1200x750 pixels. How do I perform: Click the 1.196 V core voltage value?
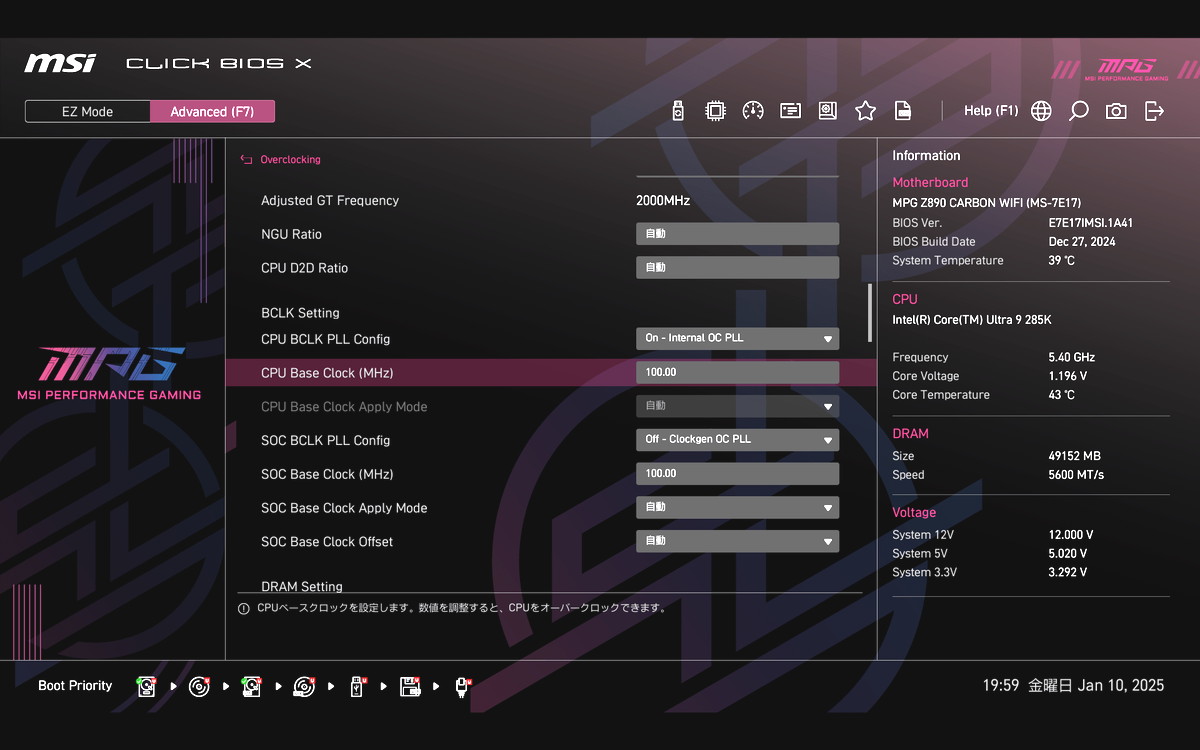tap(1067, 376)
